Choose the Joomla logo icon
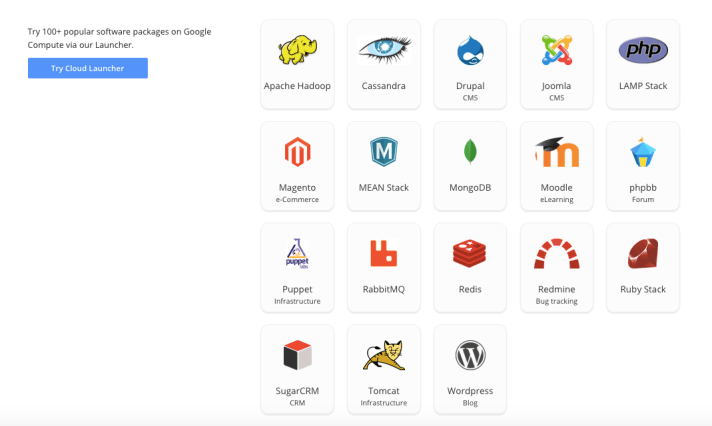The width and height of the screenshot is (712, 426). pos(557,50)
